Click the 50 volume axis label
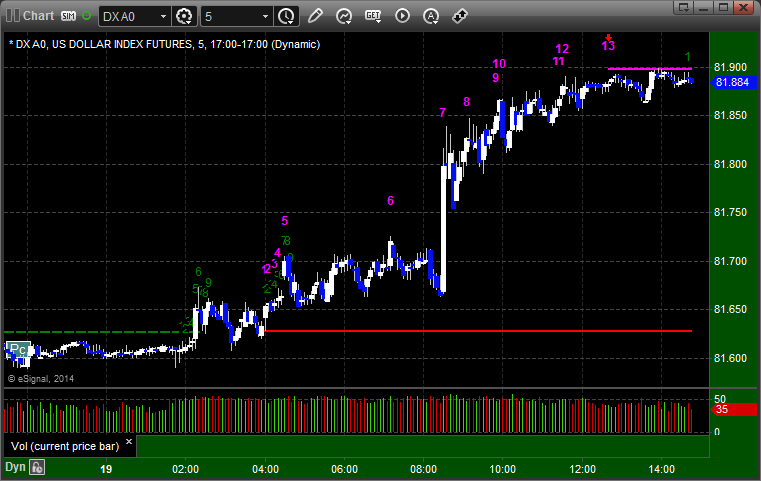 pos(720,399)
